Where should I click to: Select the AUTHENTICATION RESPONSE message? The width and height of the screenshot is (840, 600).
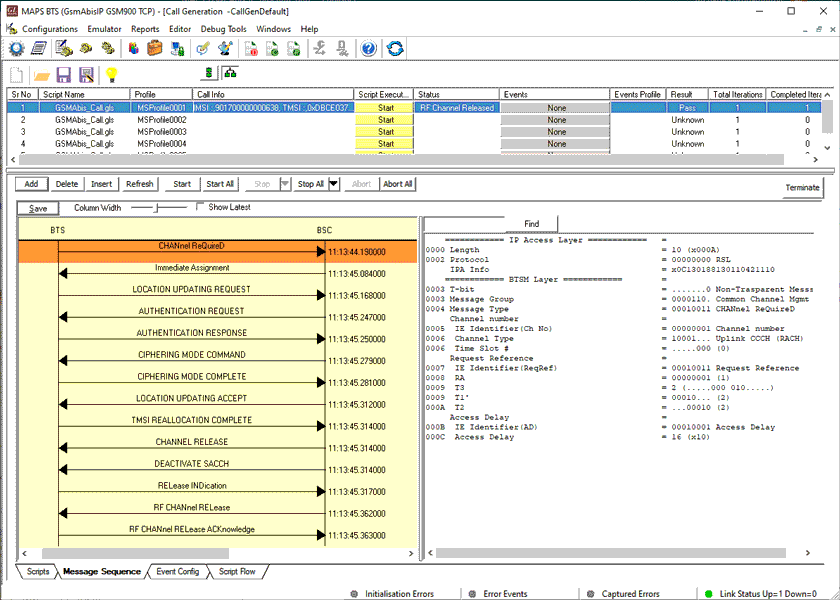(x=192, y=333)
